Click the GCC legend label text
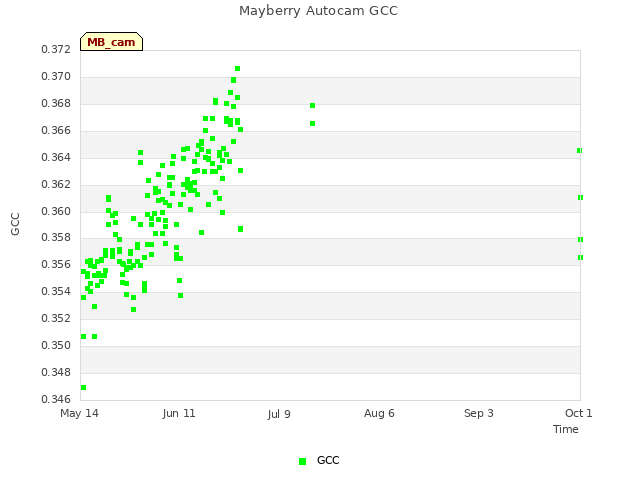Image resolution: width=640 pixels, height=480 pixels. click(x=328, y=460)
